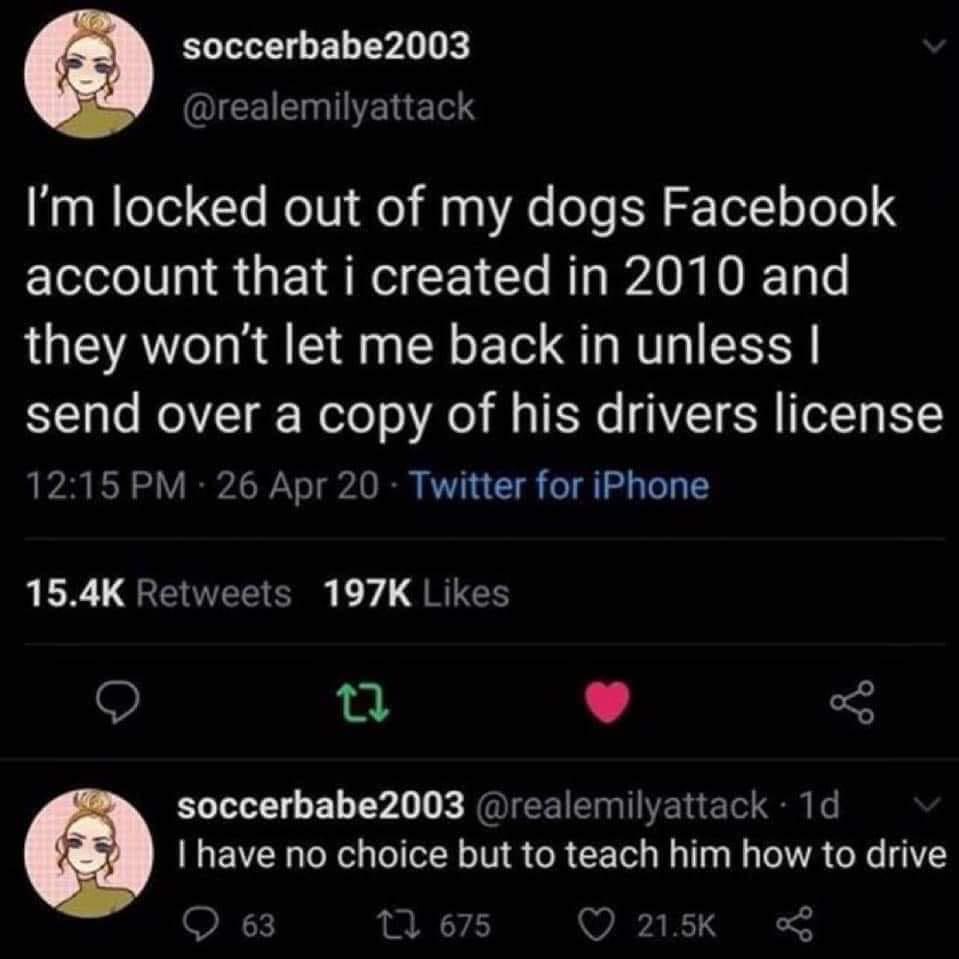The height and width of the screenshot is (959, 959).
Task: Click soccerbabe2003 name in header
Action: click(327, 46)
